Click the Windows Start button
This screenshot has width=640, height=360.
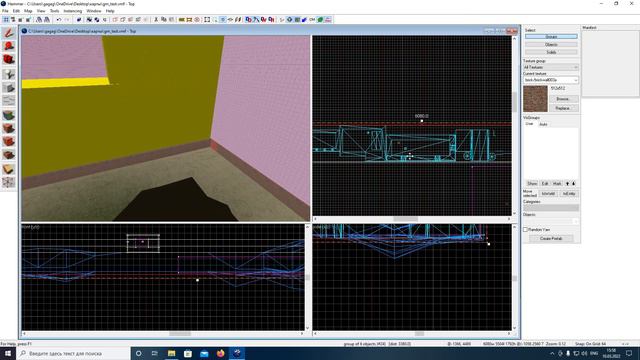click(7, 353)
